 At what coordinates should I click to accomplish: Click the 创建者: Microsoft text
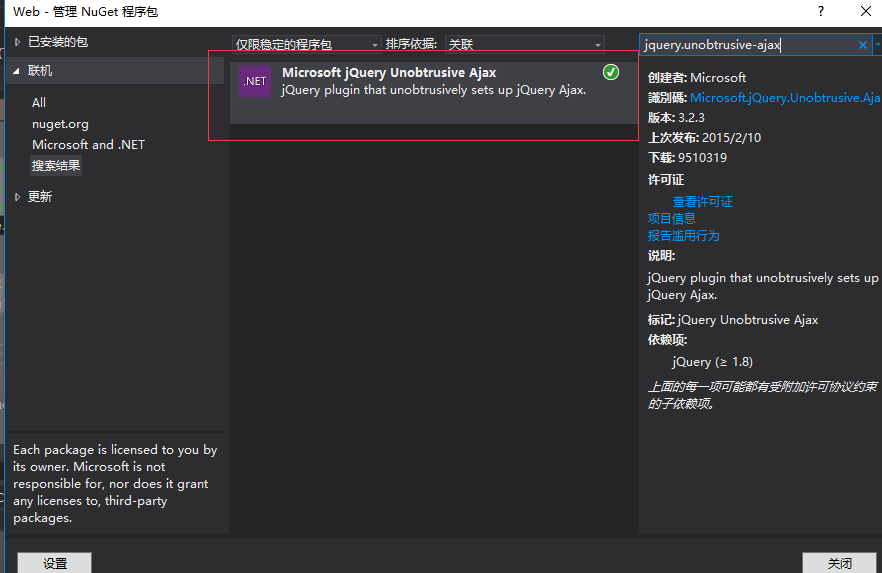697,78
